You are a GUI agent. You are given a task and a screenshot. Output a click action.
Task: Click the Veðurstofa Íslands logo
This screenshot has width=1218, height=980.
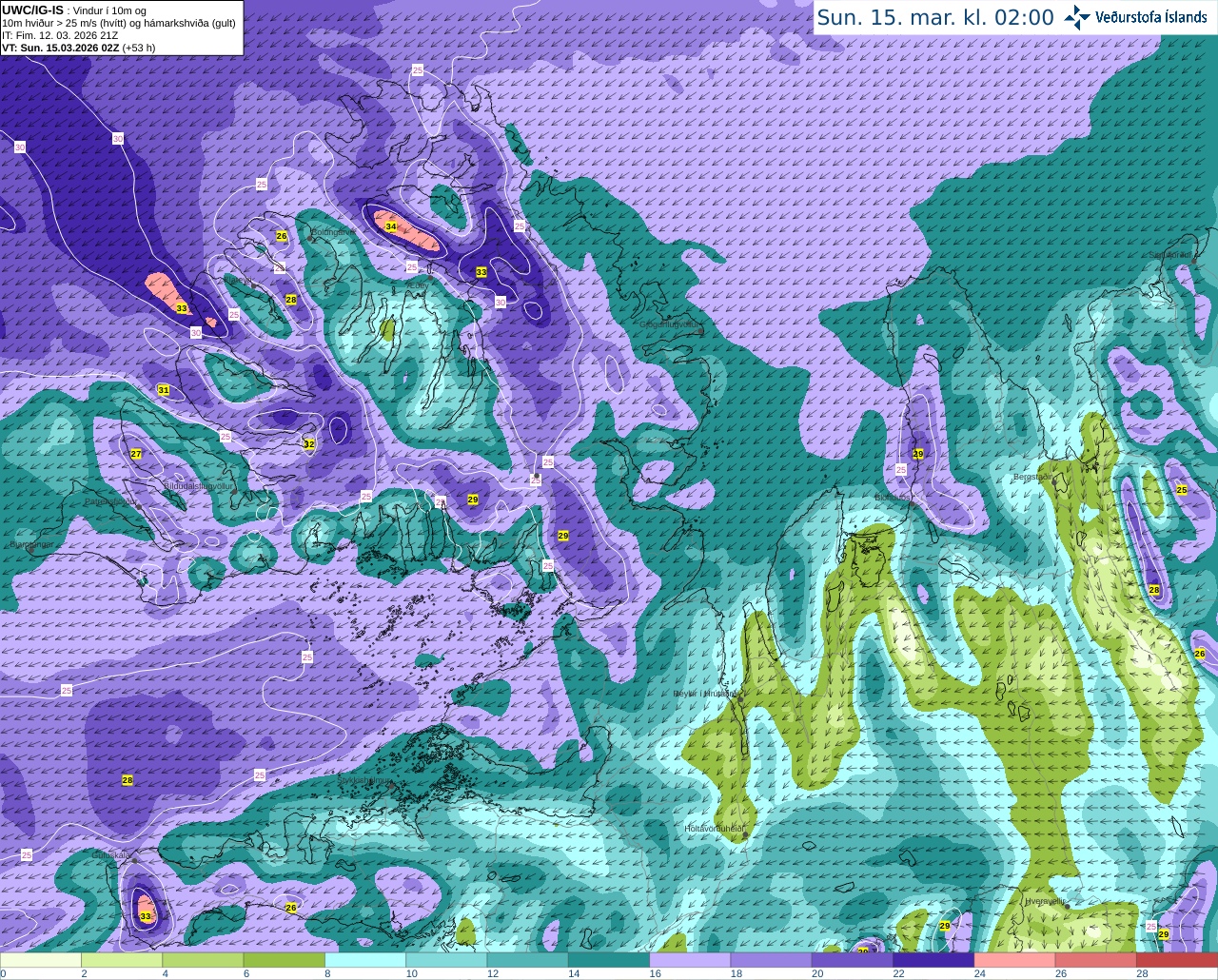tap(1135, 17)
